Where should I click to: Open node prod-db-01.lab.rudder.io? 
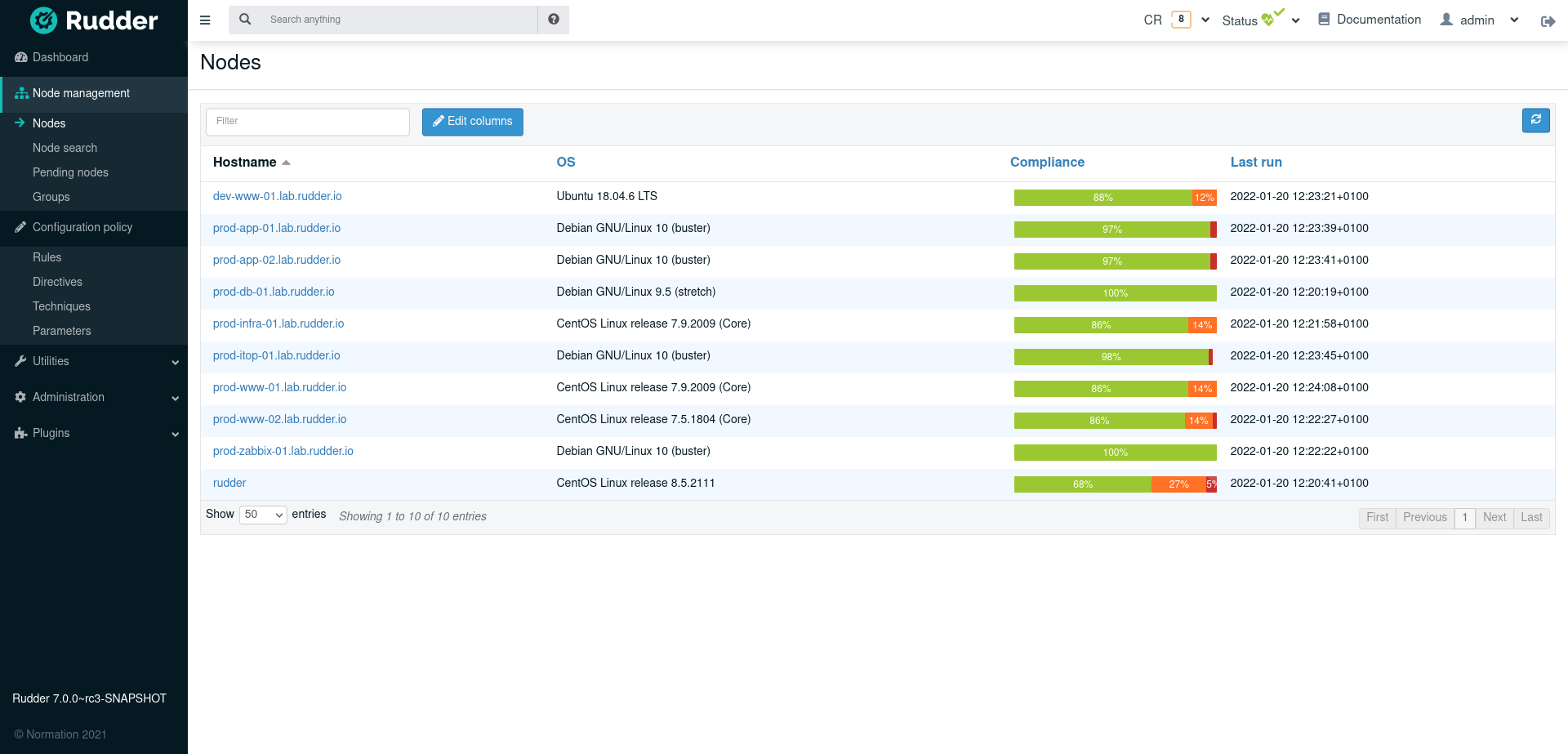tap(274, 292)
